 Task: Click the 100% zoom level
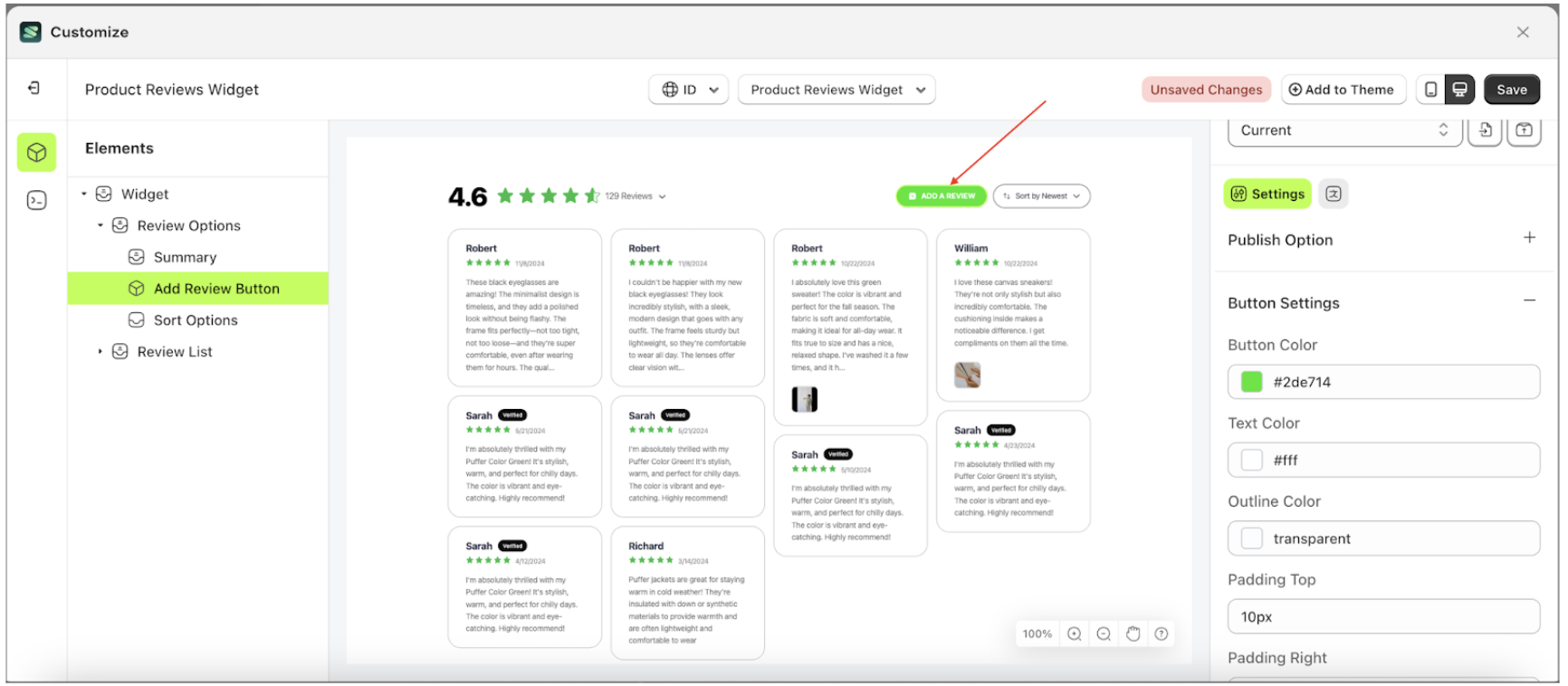pyautogui.click(x=1037, y=634)
